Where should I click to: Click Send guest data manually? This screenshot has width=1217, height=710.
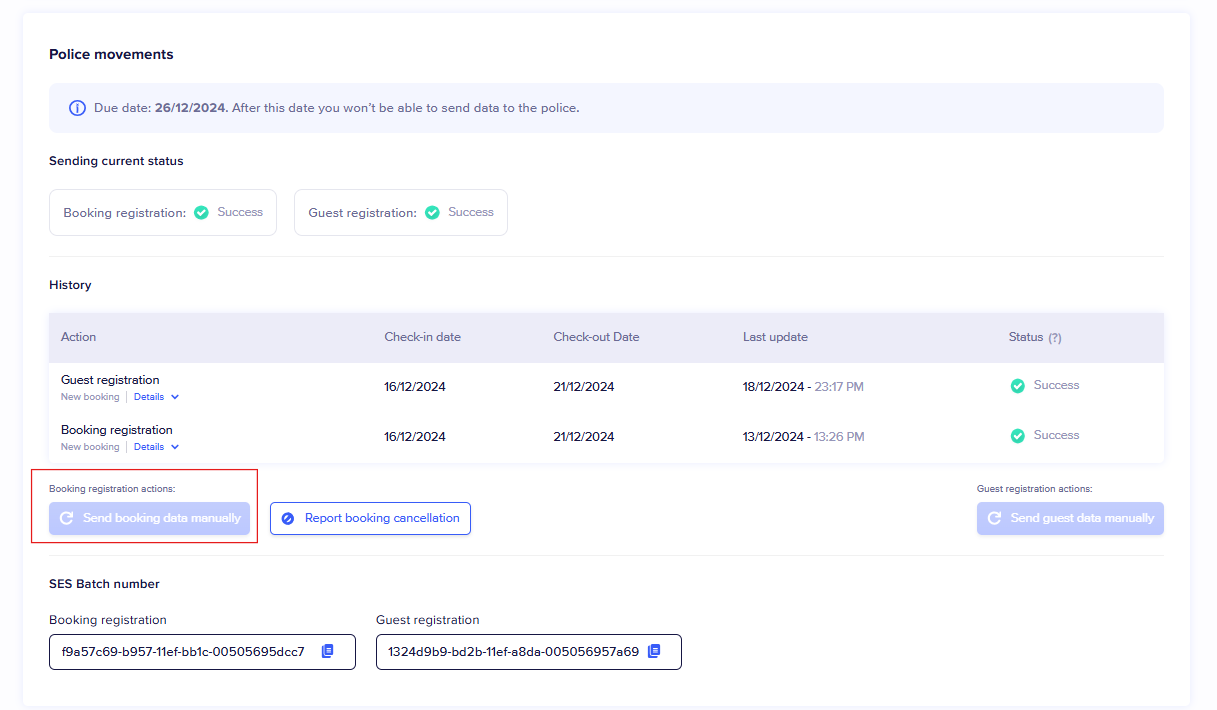[1070, 518]
